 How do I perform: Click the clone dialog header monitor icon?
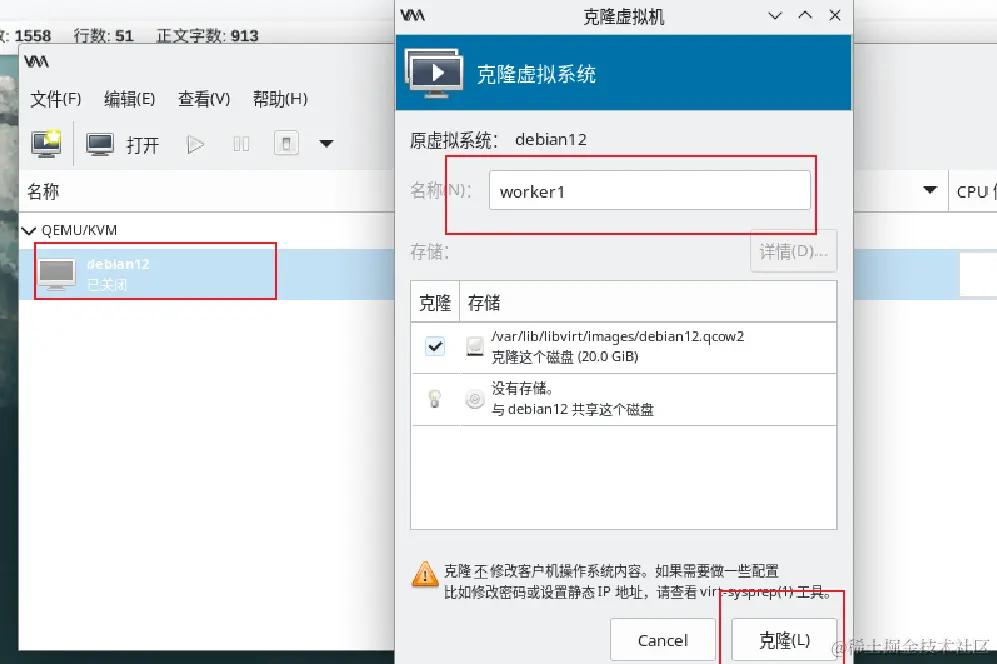[x=434, y=73]
